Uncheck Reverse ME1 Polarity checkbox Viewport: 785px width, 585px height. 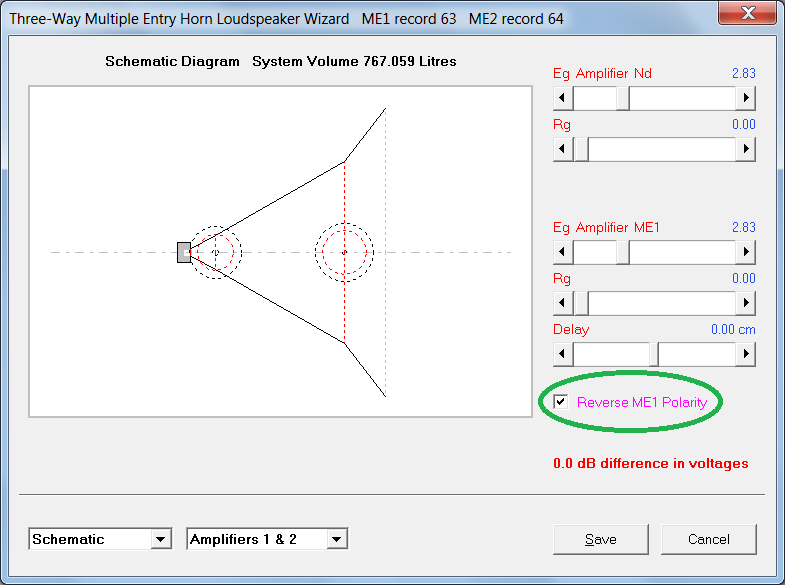(561, 402)
